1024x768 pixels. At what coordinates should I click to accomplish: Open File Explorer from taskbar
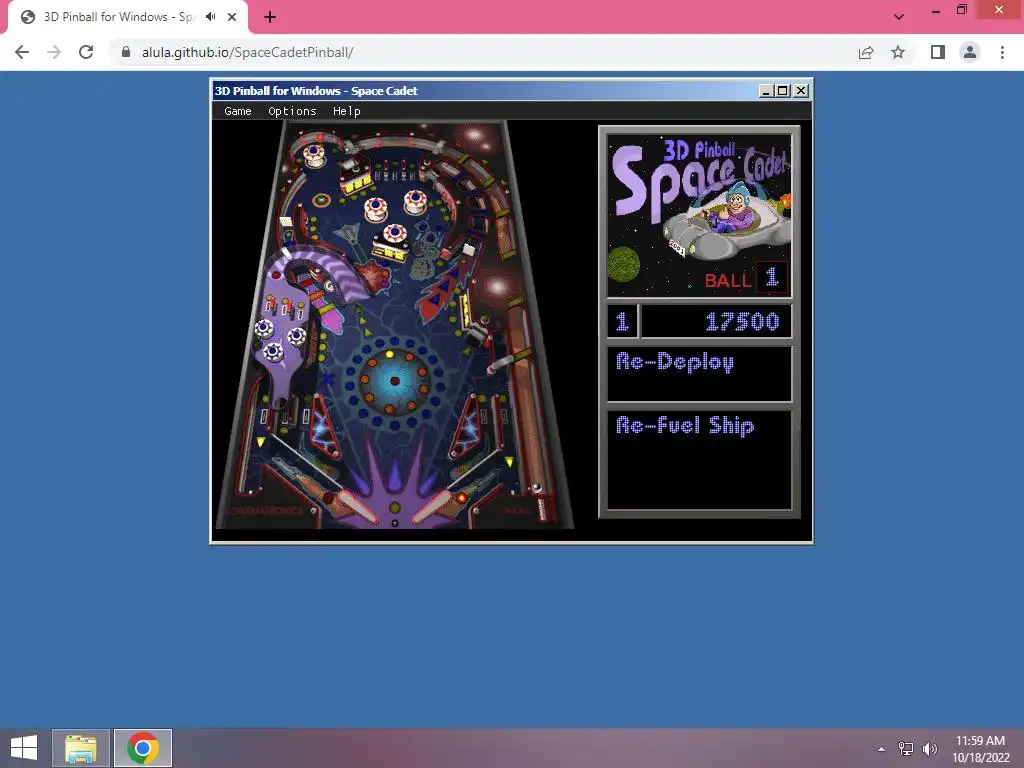click(81, 748)
